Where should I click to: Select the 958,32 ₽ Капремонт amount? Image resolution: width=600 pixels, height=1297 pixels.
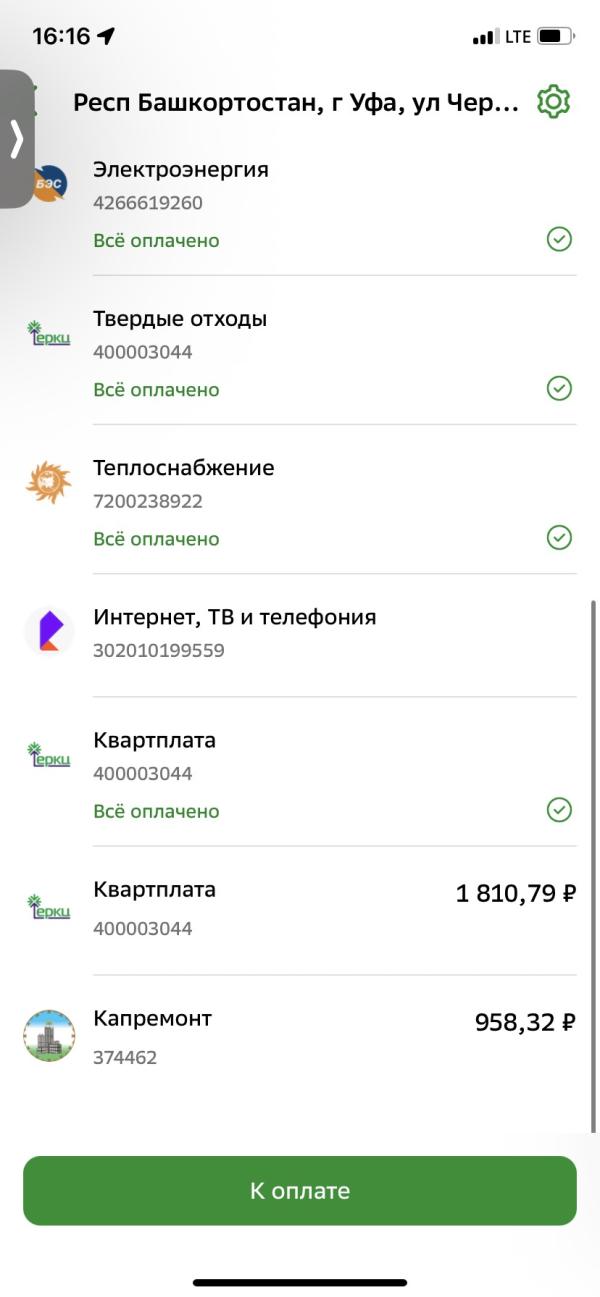pos(525,1022)
